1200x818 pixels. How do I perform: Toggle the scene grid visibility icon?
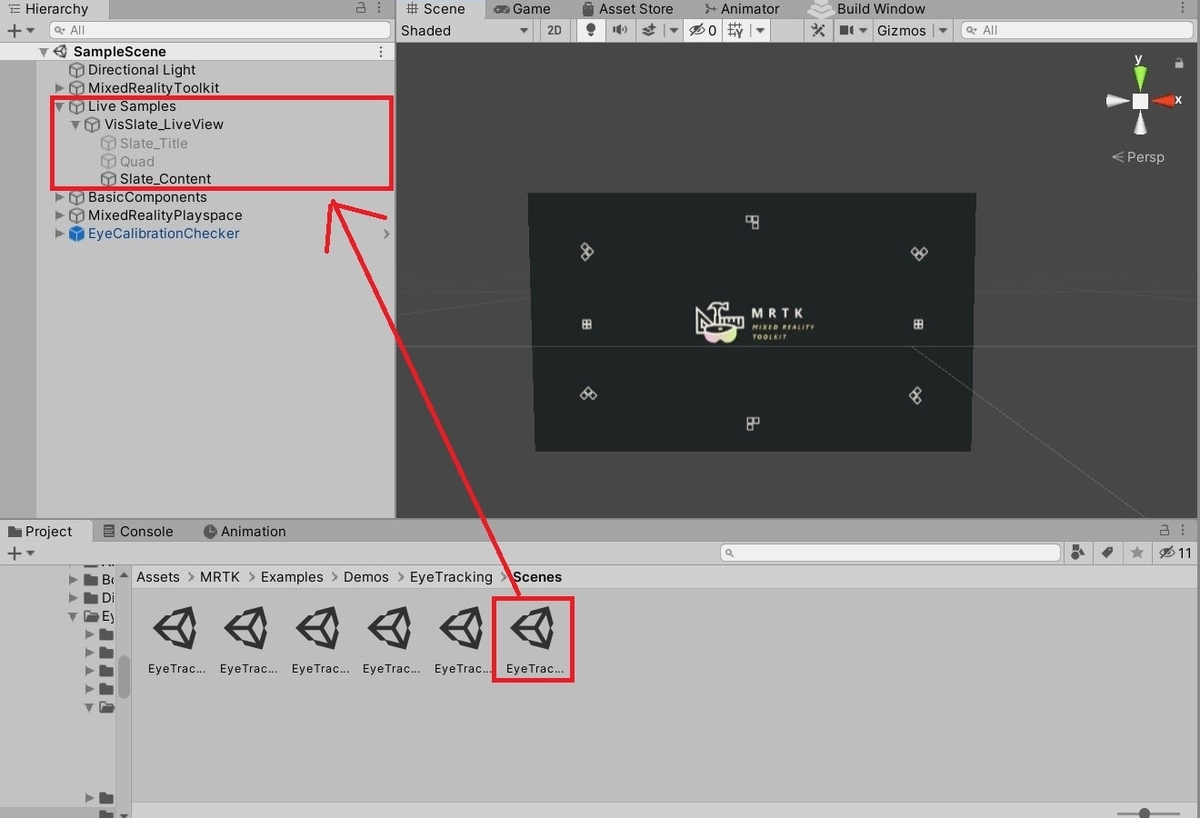pos(736,30)
